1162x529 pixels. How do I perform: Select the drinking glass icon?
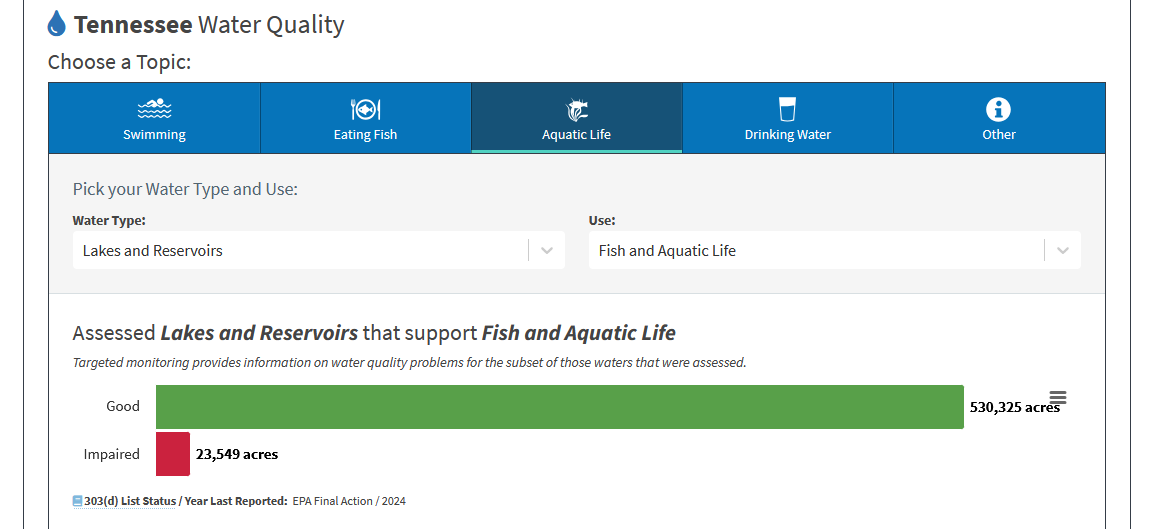click(x=787, y=109)
